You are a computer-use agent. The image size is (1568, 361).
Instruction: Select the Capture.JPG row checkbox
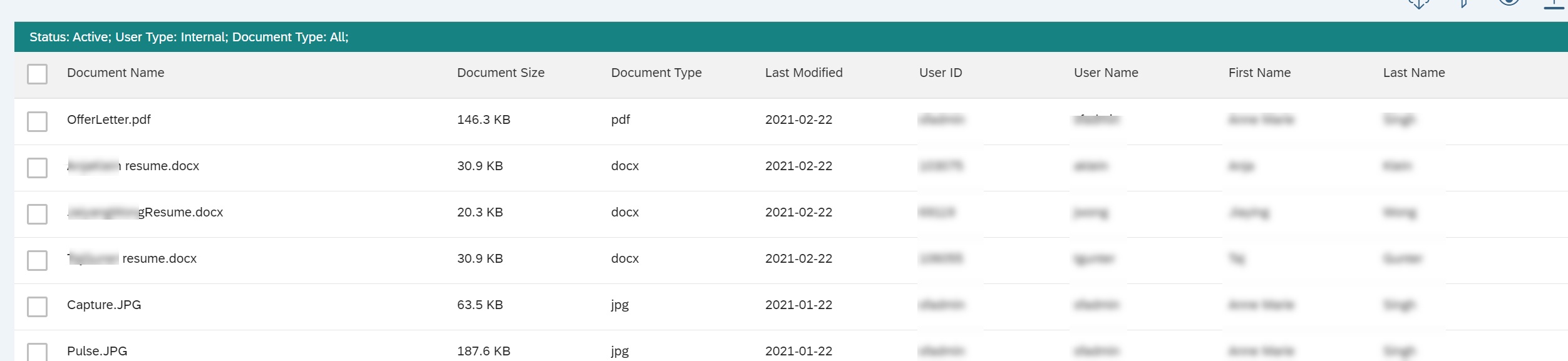[x=38, y=306]
